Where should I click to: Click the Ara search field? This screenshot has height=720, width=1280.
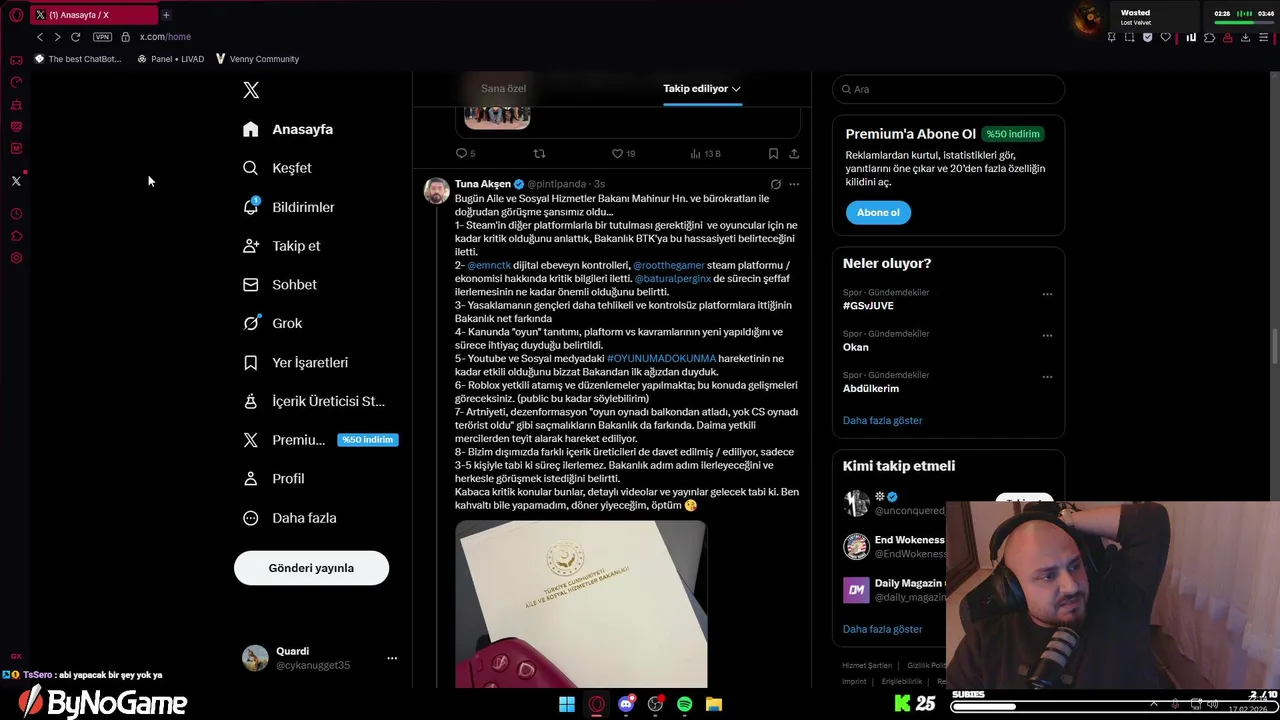point(948,89)
